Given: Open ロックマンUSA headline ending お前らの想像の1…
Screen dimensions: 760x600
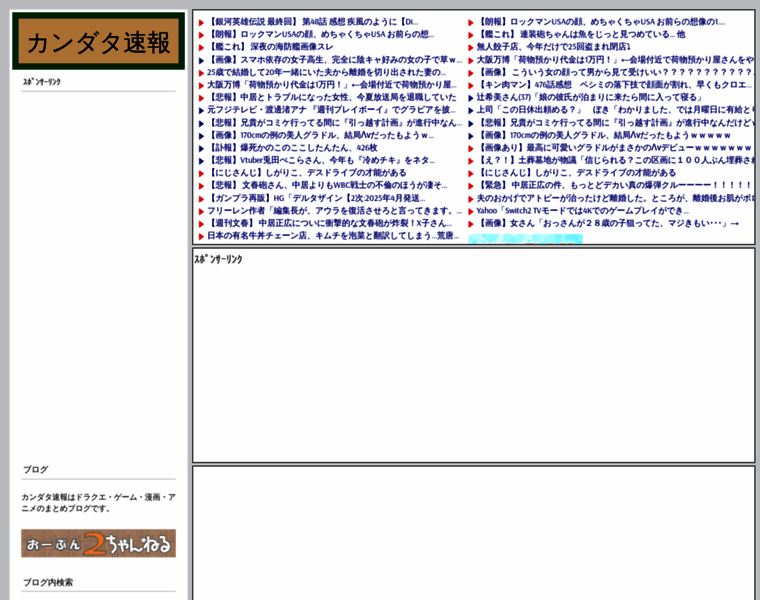Looking at the screenshot, I should point(601,22).
